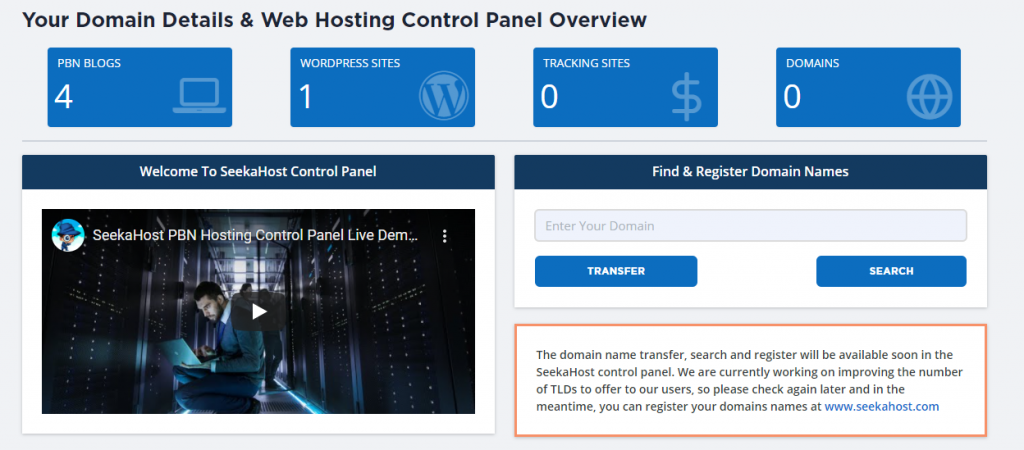The width and height of the screenshot is (1024, 450).
Task: Click the WordPress logo icon
Action: pos(443,95)
